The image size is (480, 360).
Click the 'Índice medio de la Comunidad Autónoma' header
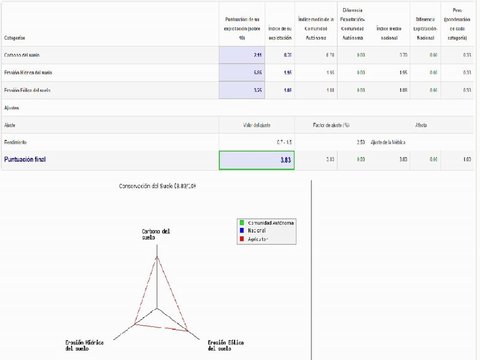316,28
